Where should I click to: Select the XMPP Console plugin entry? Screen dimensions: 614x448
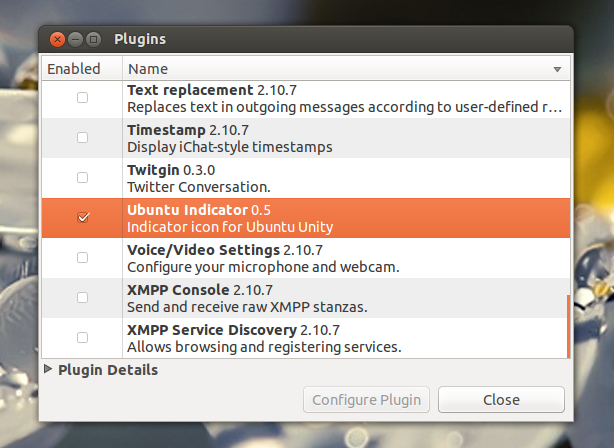pyautogui.click(x=340, y=298)
